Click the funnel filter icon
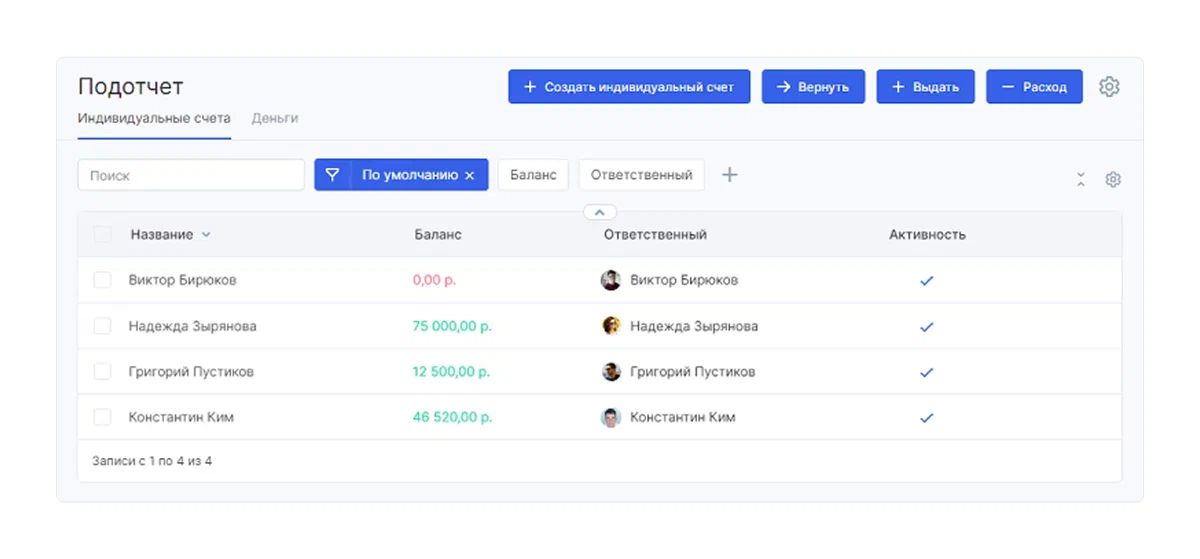Image resolution: width=1200 pixels, height=559 pixels. pyautogui.click(x=333, y=175)
